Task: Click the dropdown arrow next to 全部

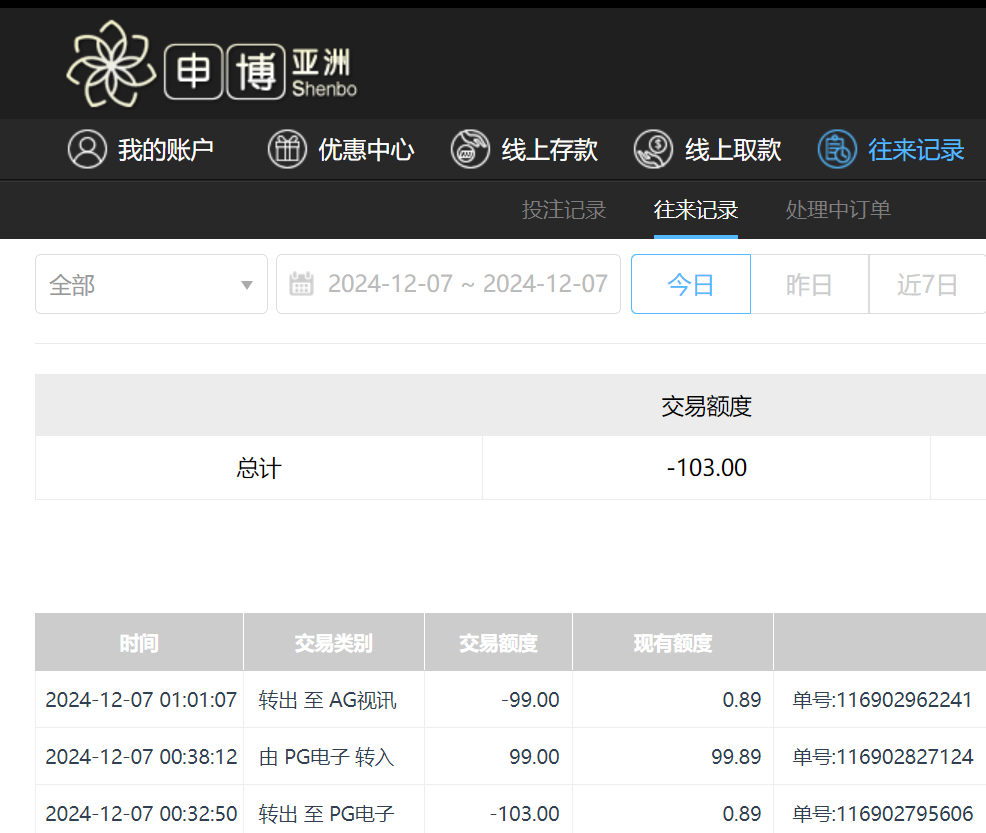Action: (246, 284)
